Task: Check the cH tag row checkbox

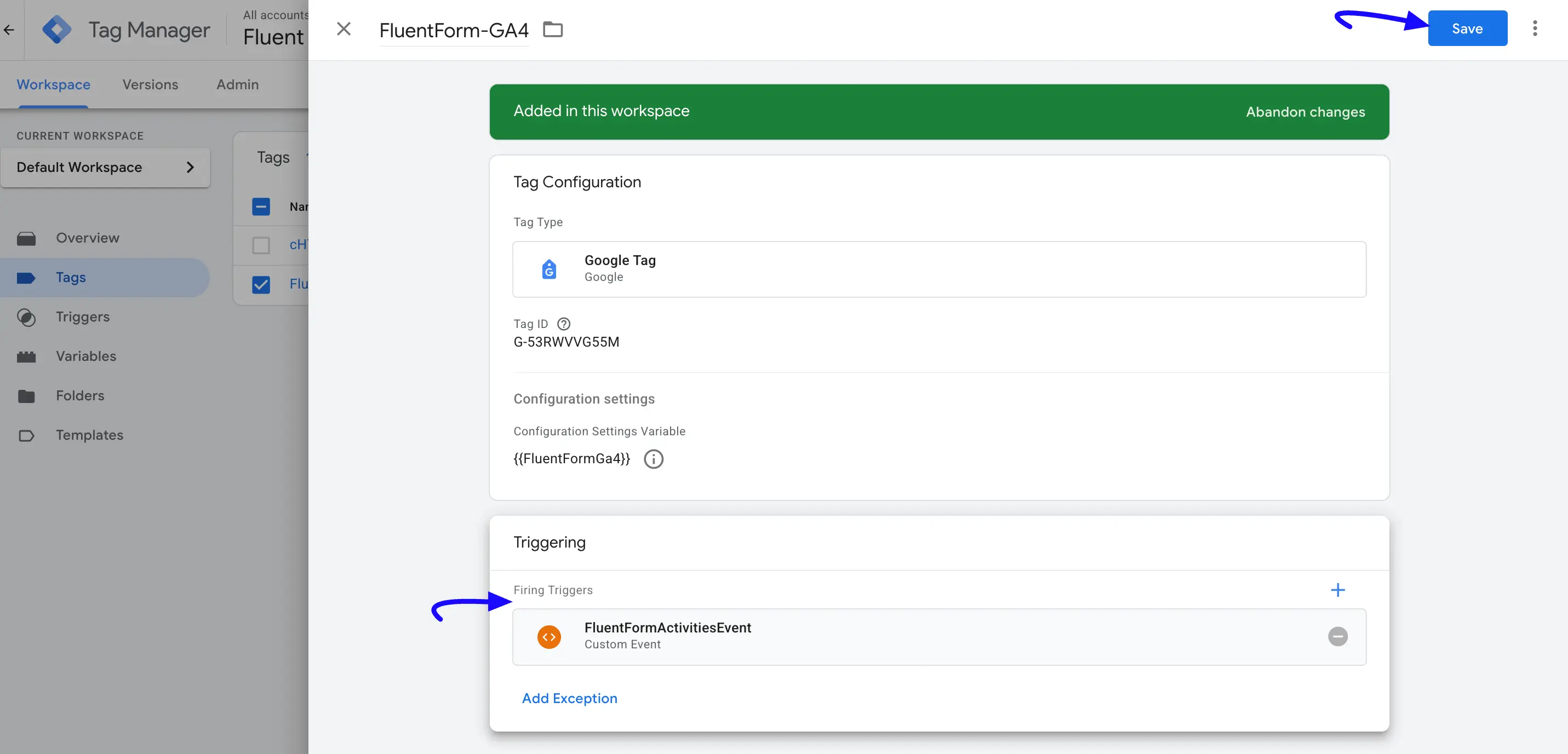Action: 261,245
